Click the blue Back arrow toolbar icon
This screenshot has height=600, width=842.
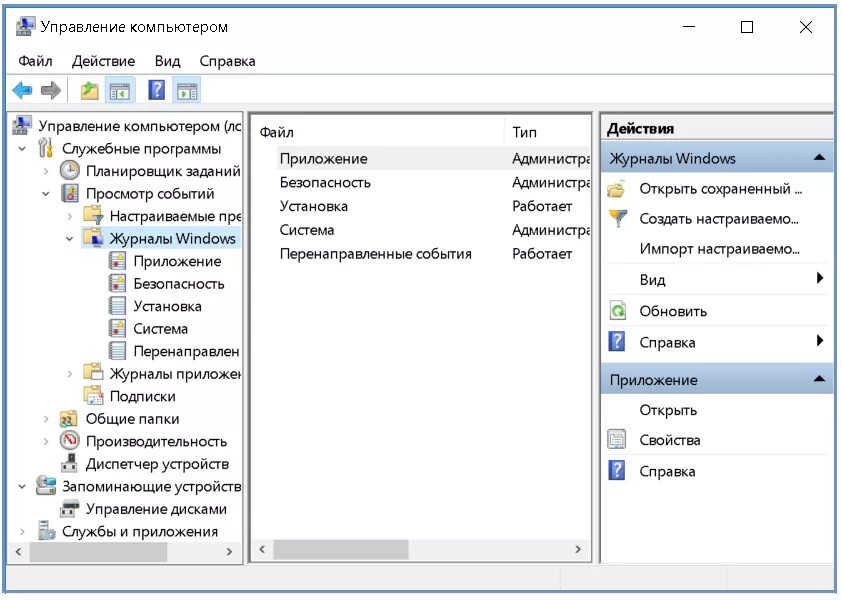click(x=23, y=90)
